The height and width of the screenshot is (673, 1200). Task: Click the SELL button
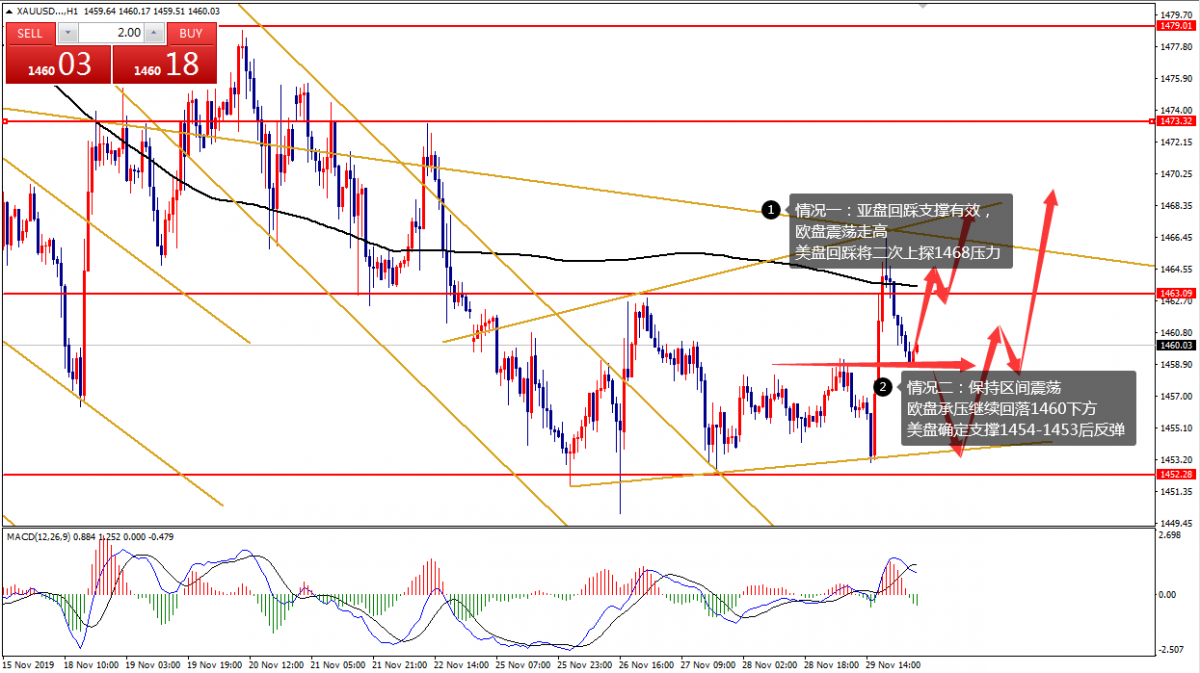point(30,32)
